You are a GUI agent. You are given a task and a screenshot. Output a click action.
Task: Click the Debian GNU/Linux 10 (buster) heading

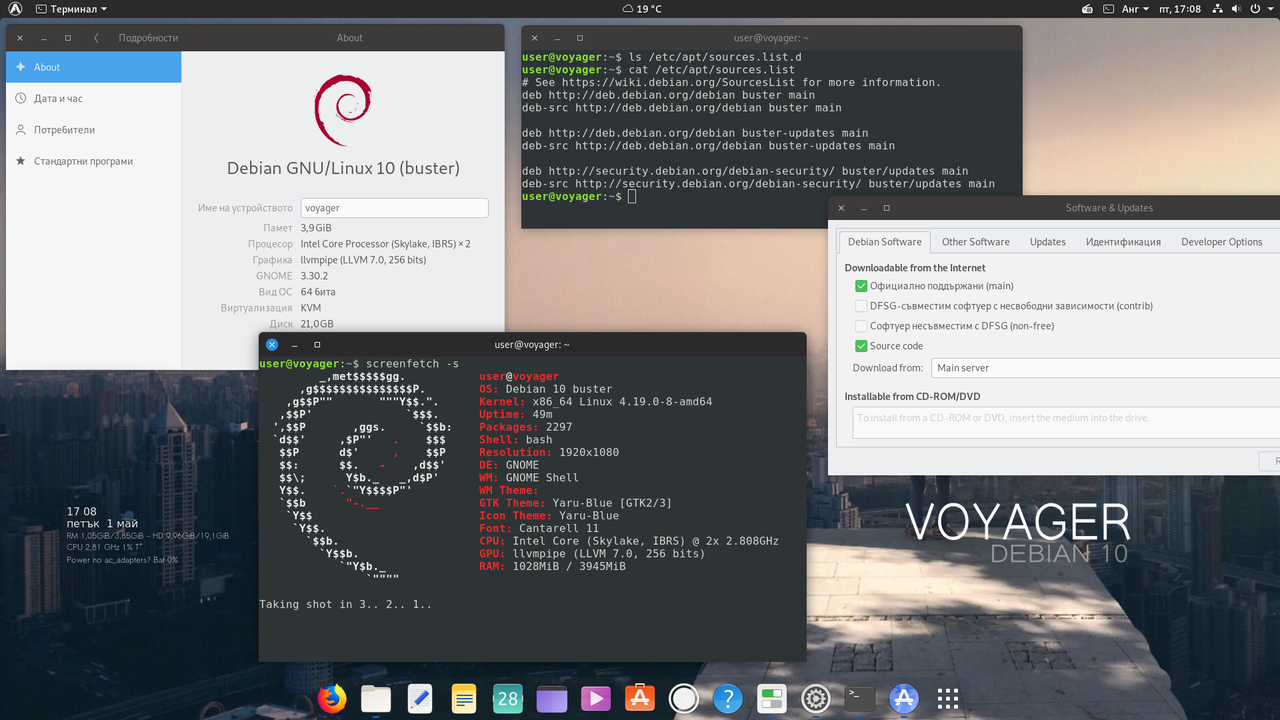pyautogui.click(x=343, y=168)
